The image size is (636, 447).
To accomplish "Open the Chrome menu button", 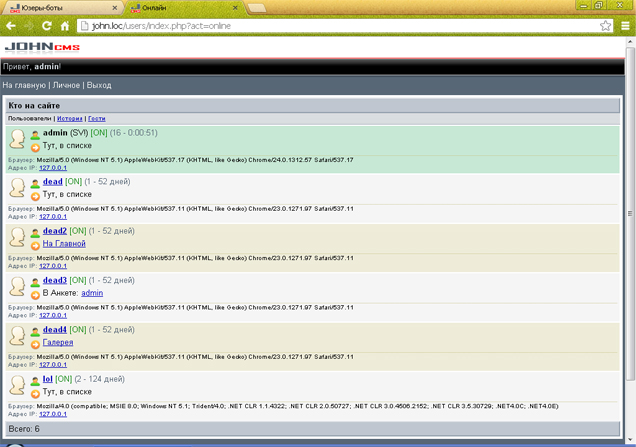I will [625, 26].
